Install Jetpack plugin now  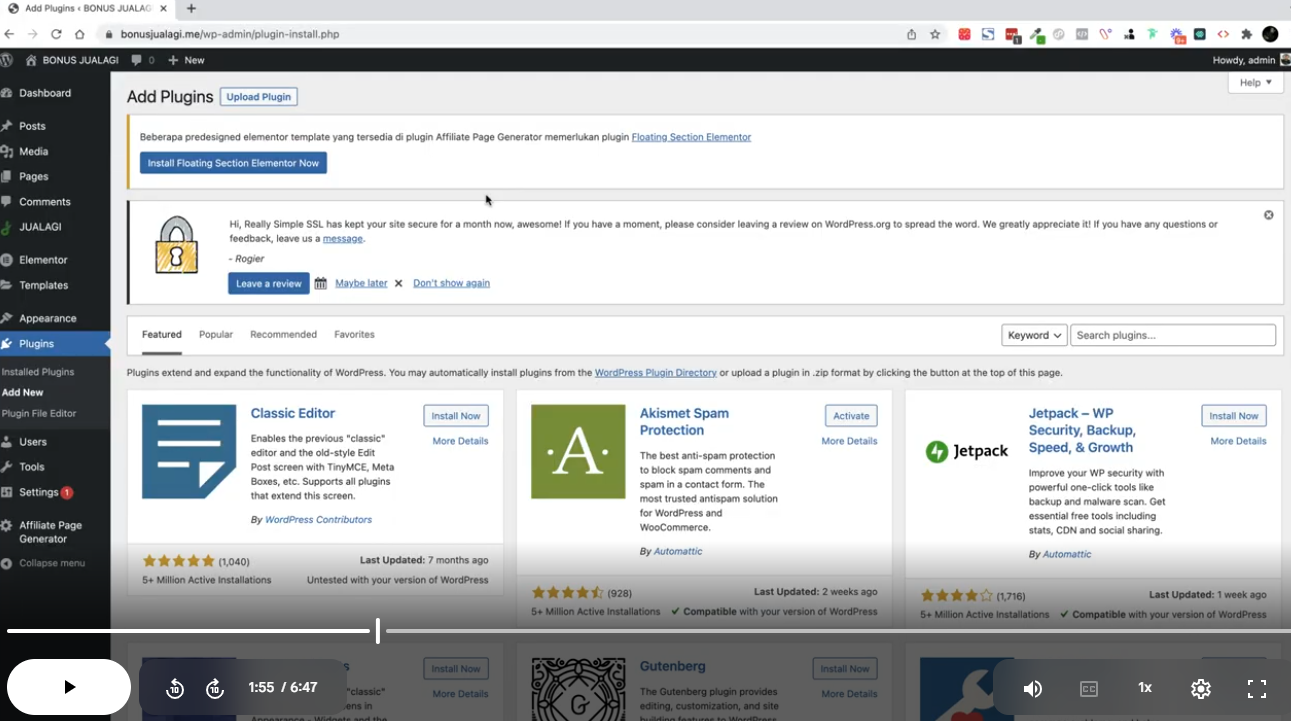pos(1234,416)
